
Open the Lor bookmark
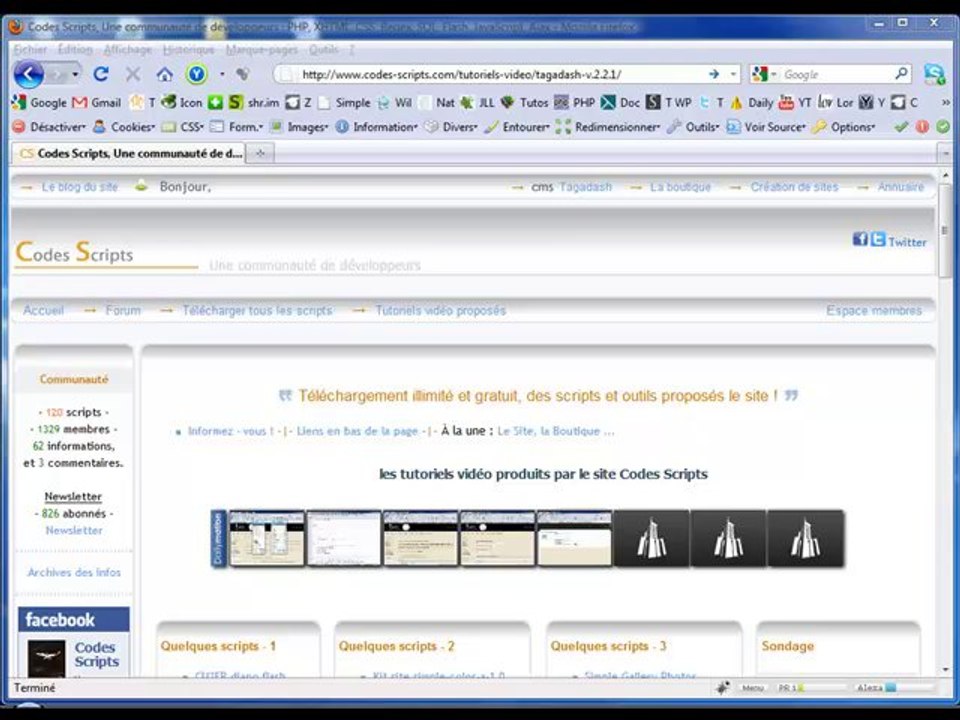(x=836, y=102)
